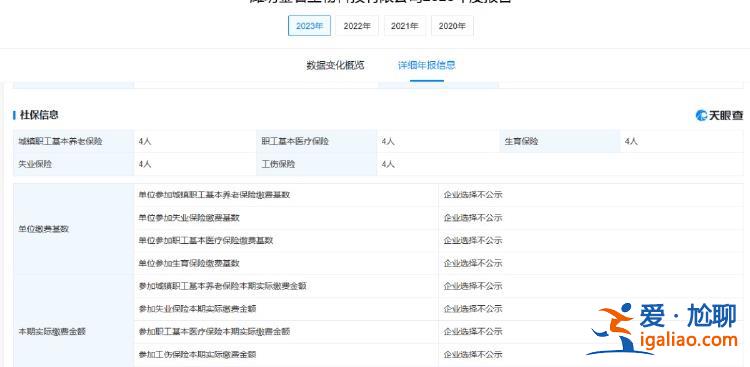Screen dimensions: 750x367
Task: Click 企业选择不公示 for 单位参加城镇职工基本养老保险缴费基数
Action: [473, 195]
